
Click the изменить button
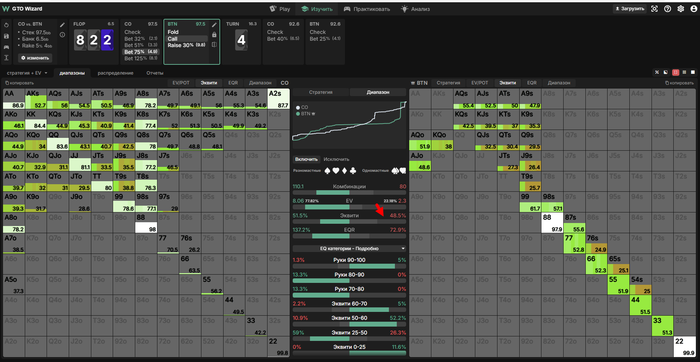coord(35,58)
